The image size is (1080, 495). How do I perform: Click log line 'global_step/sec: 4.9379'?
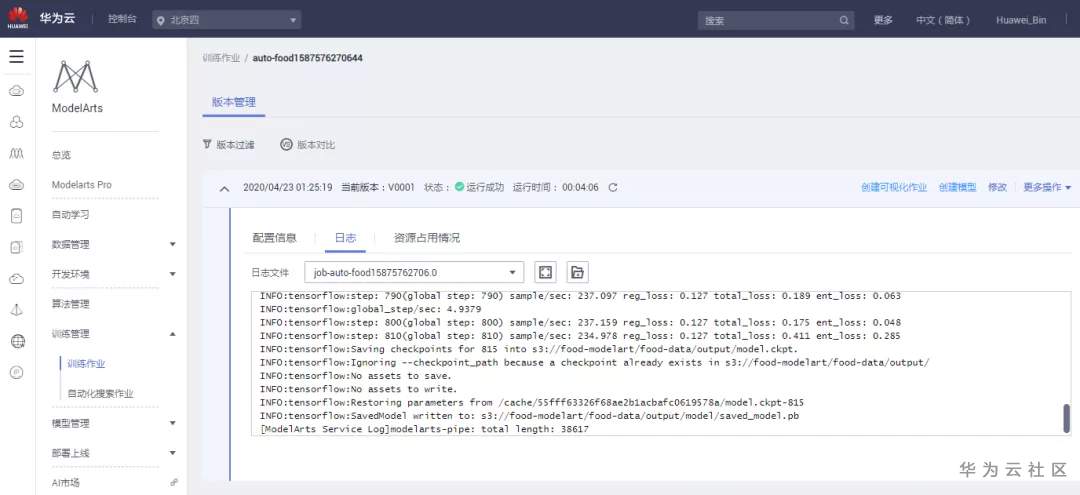pos(370,309)
